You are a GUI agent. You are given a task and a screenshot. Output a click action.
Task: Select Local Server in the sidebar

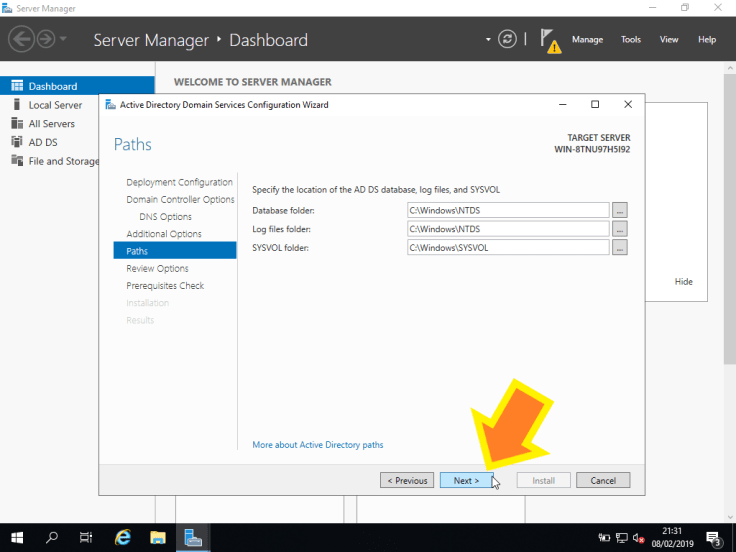55,105
